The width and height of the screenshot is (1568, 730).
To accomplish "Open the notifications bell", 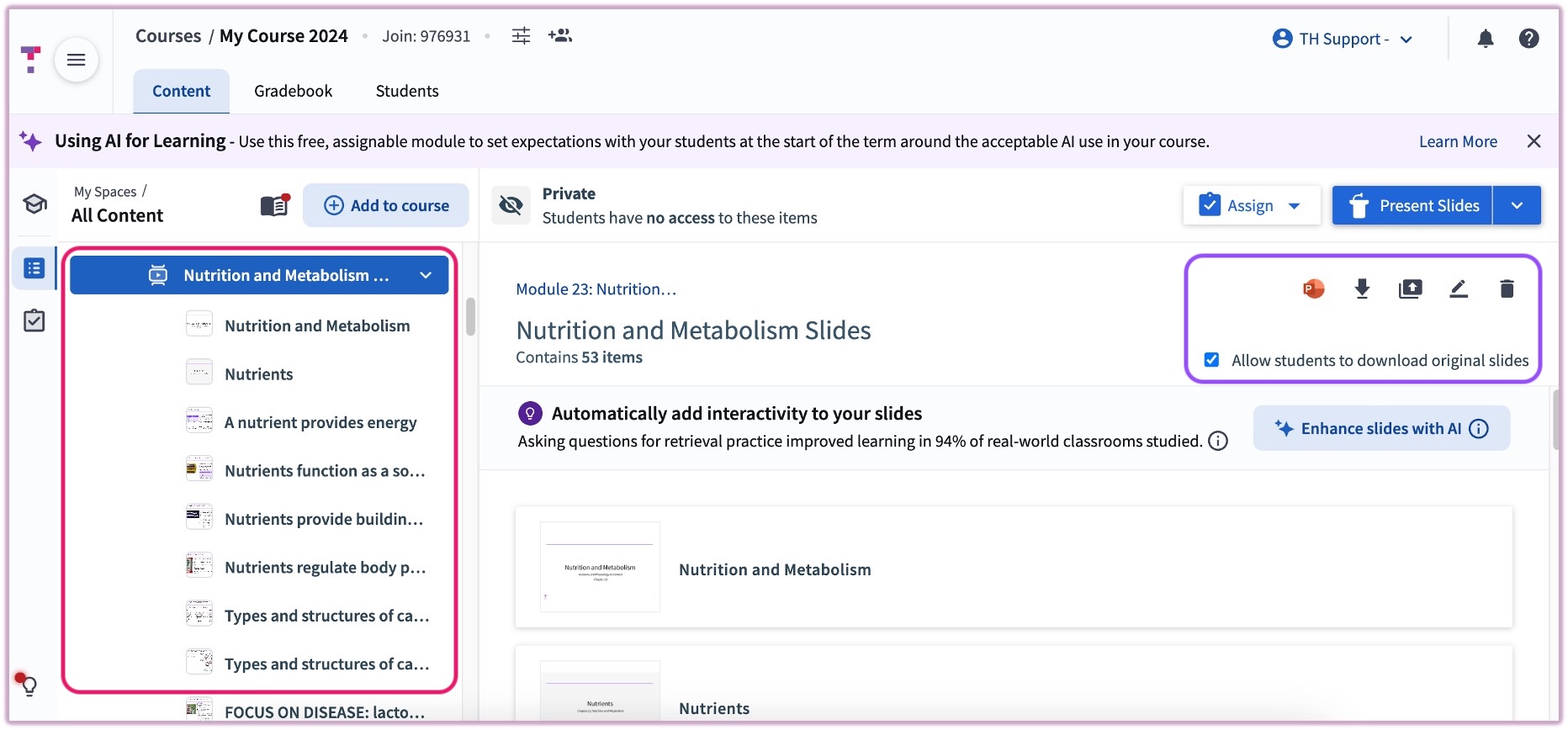I will [x=1486, y=39].
